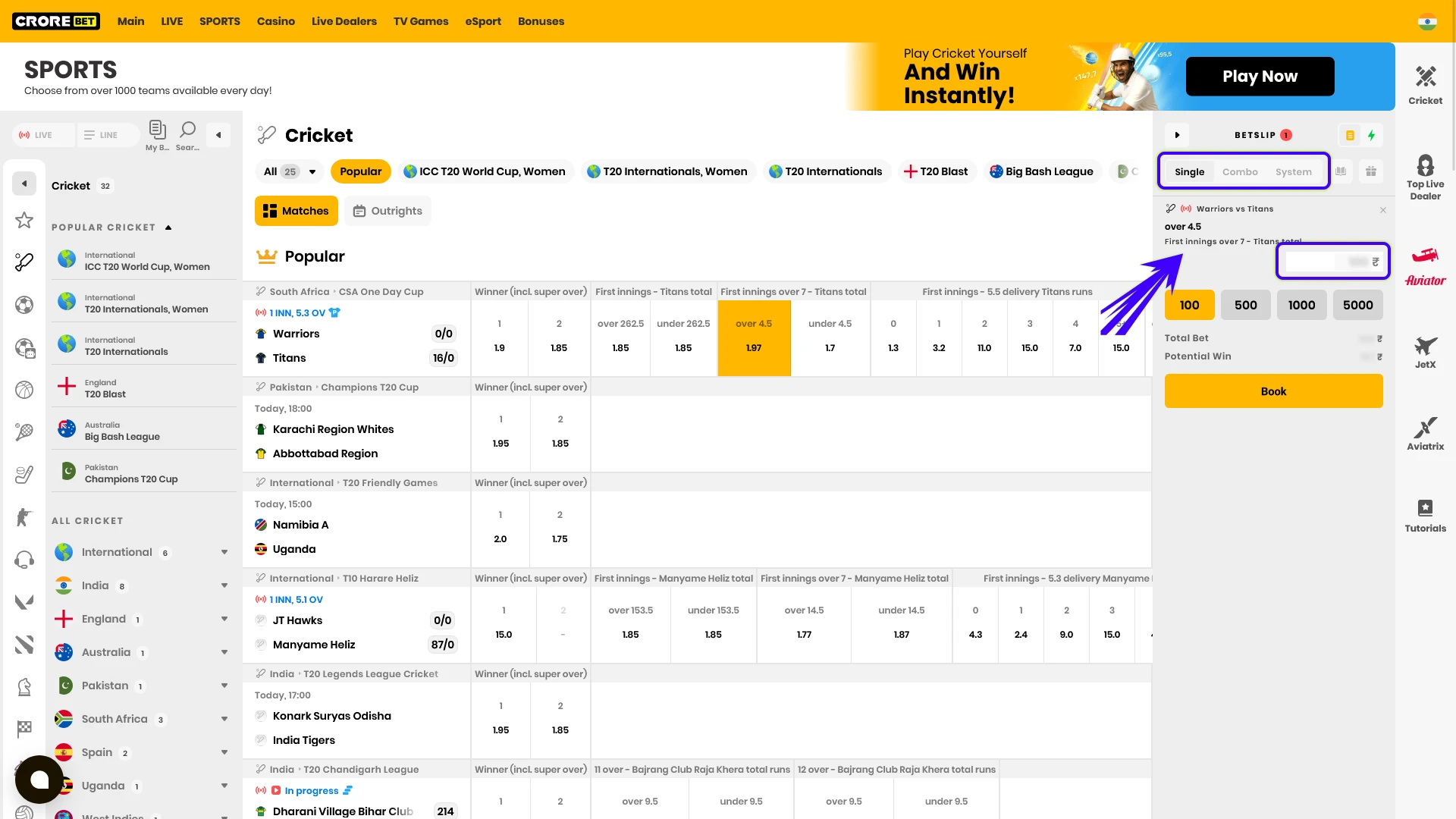Click the India flag language icon
The width and height of the screenshot is (1456, 819).
click(x=1427, y=21)
